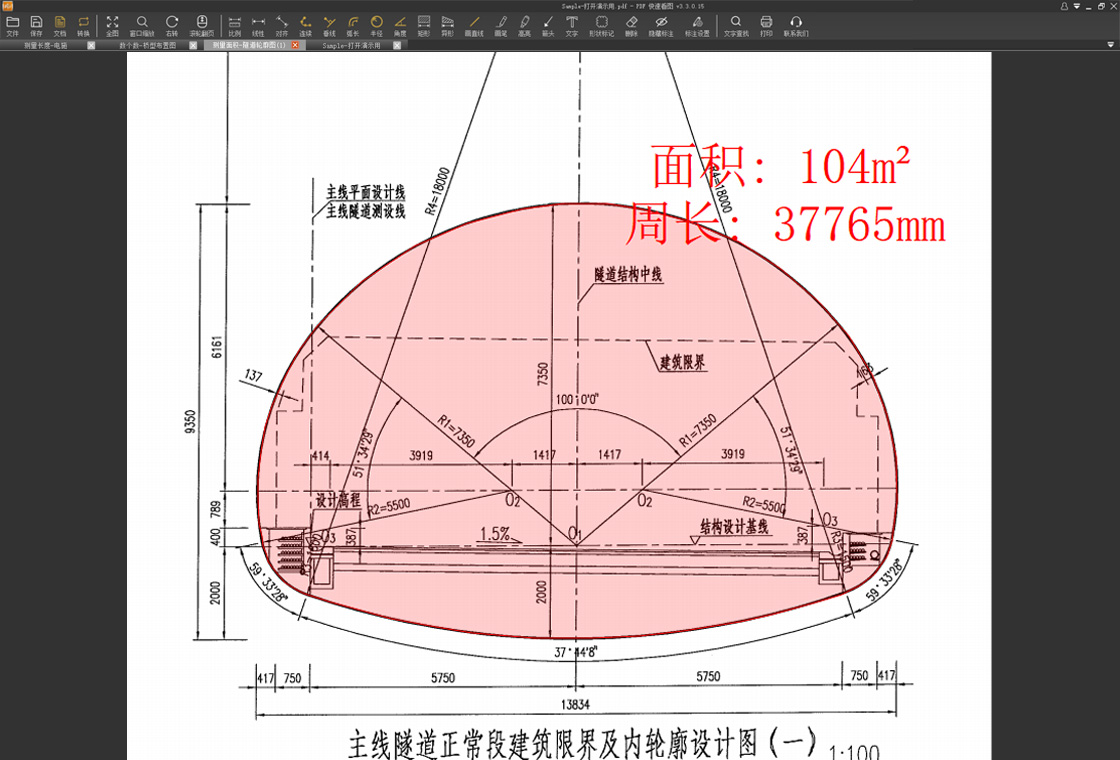Screen dimensions: 1120x760
Task: Open the 文字查找 (Text search) tool
Action: click(x=736, y=26)
